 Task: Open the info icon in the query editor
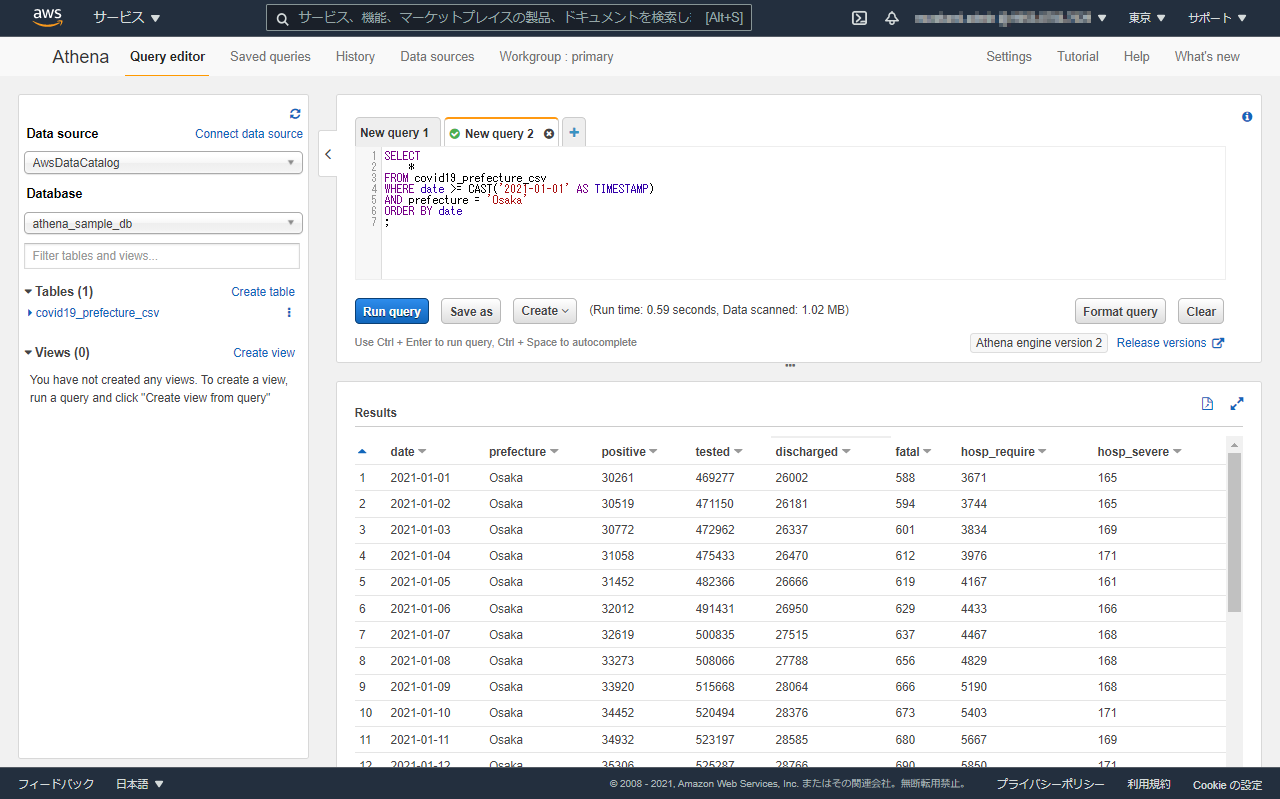(1247, 117)
